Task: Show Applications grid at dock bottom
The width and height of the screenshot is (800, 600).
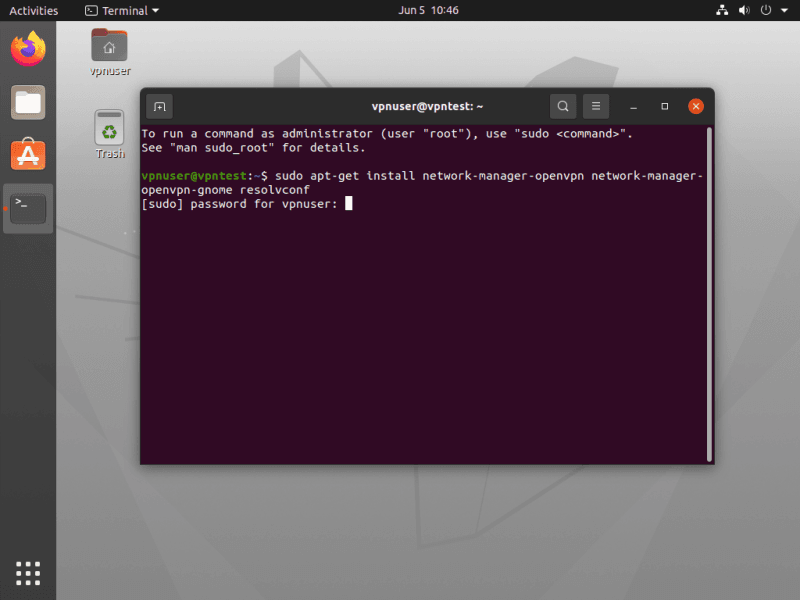Action: tap(28, 572)
